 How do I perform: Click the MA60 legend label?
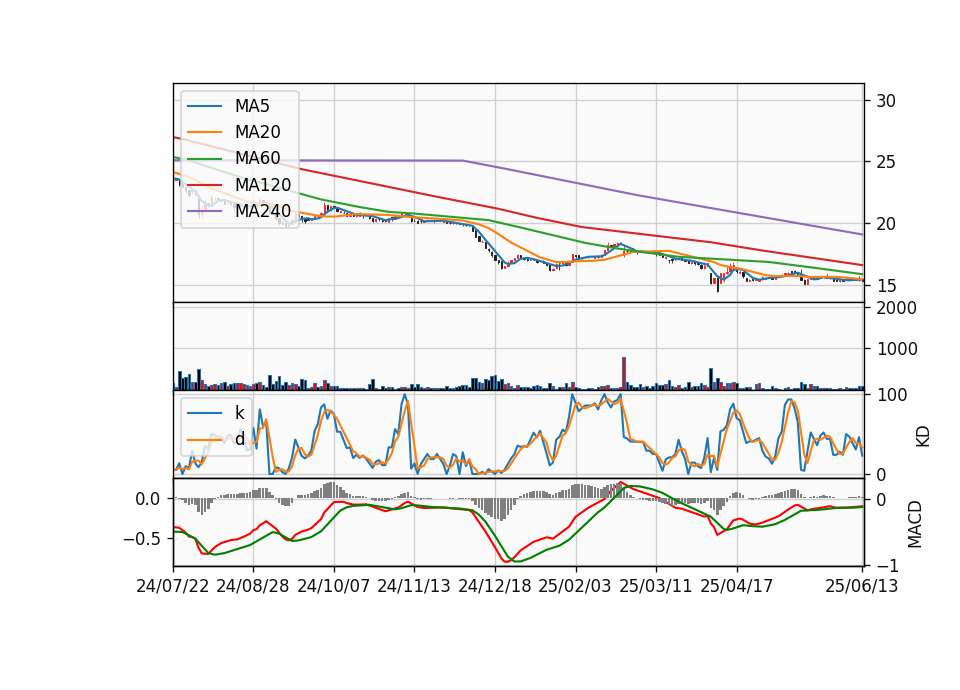[257, 158]
